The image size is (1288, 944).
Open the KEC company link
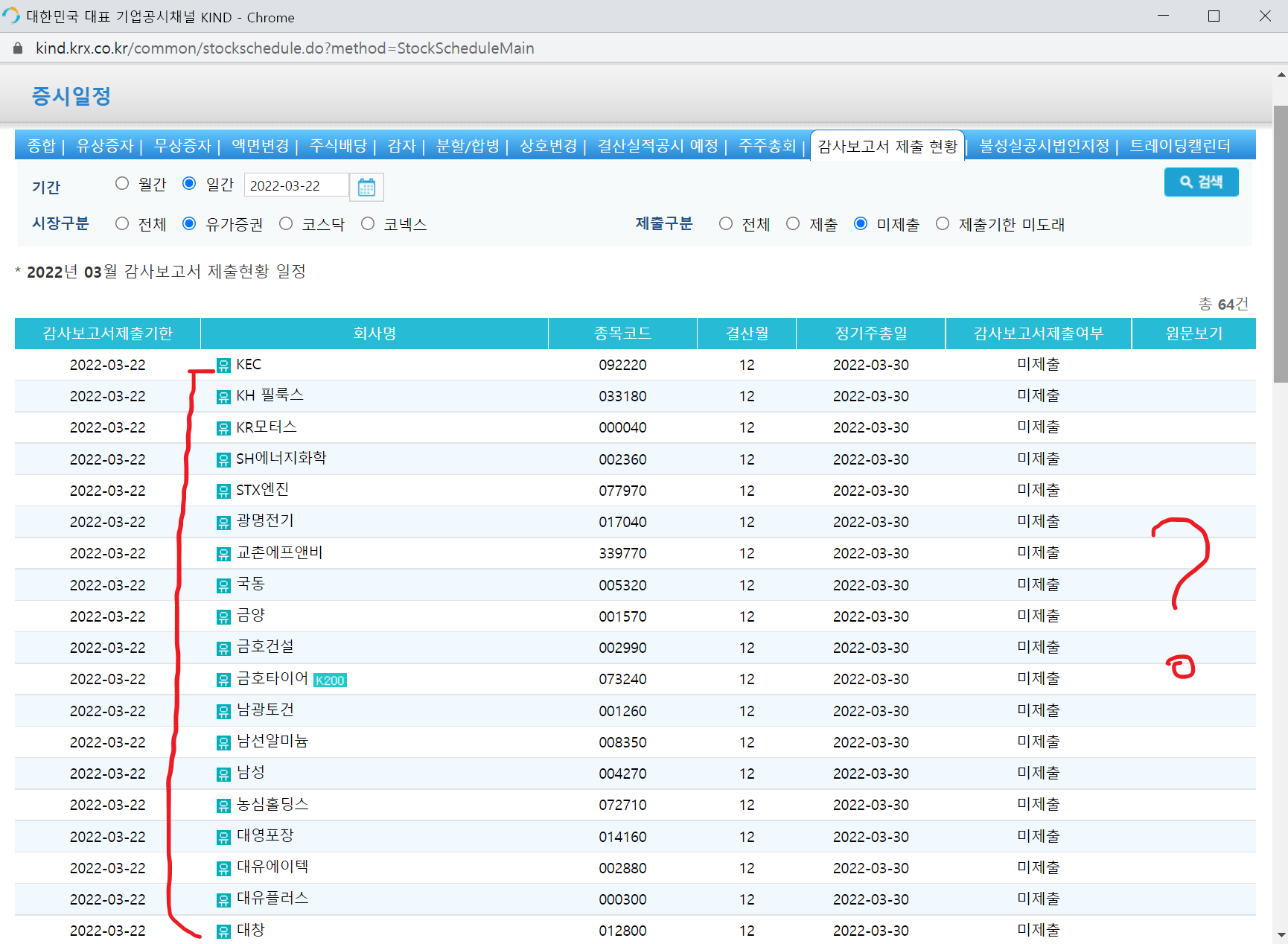point(249,364)
